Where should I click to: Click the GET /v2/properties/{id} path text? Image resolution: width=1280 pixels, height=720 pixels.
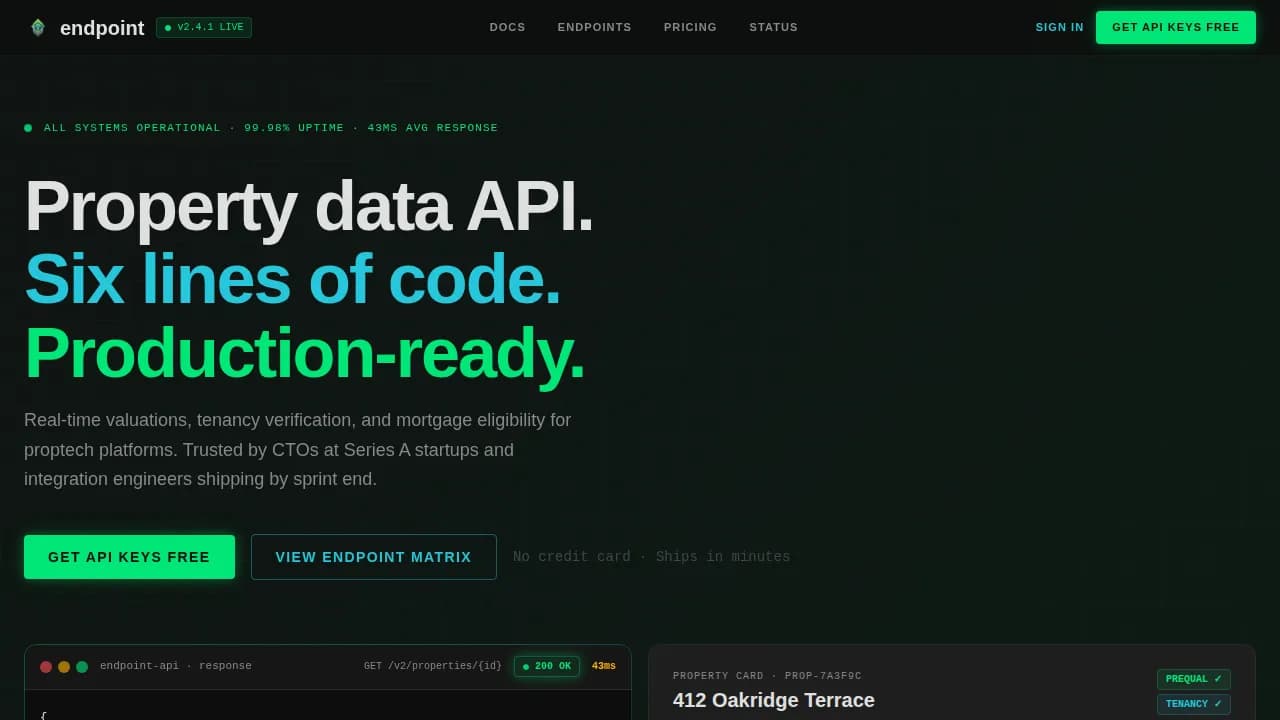[x=433, y=666]
